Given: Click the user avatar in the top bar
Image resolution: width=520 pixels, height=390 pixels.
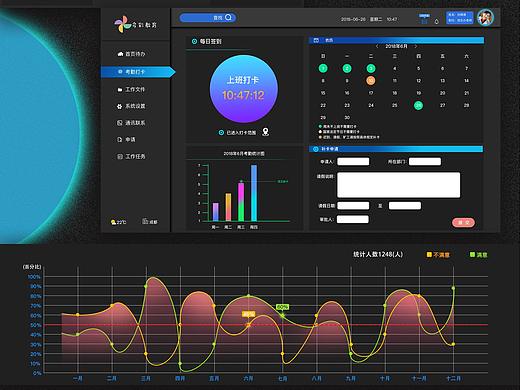Looking at the screenshot, I should [485, 17].
